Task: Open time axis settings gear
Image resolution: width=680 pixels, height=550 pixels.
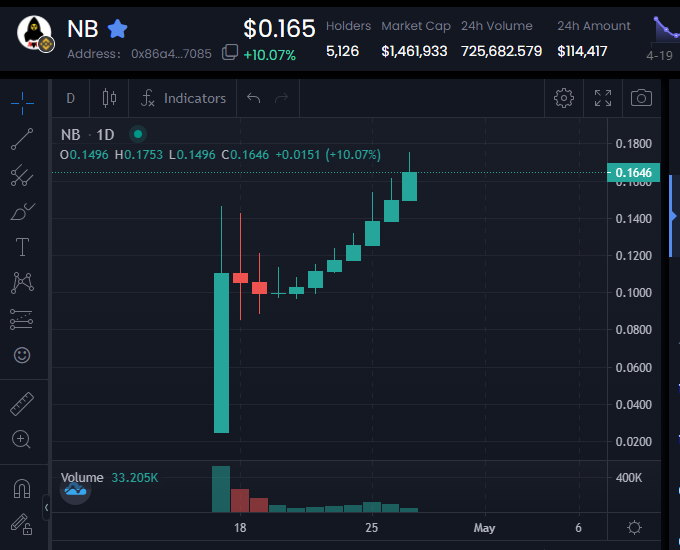Action: [x=634, y=527]
